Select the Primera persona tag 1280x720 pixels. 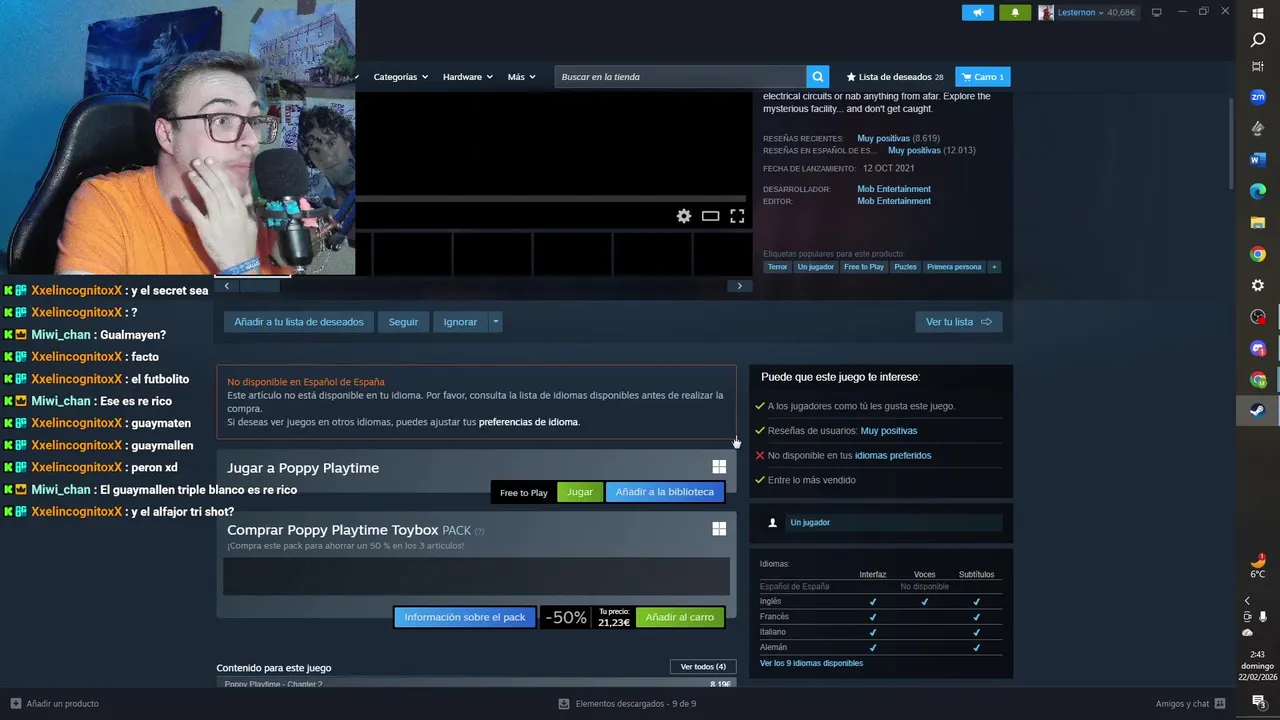click(954, 267)
